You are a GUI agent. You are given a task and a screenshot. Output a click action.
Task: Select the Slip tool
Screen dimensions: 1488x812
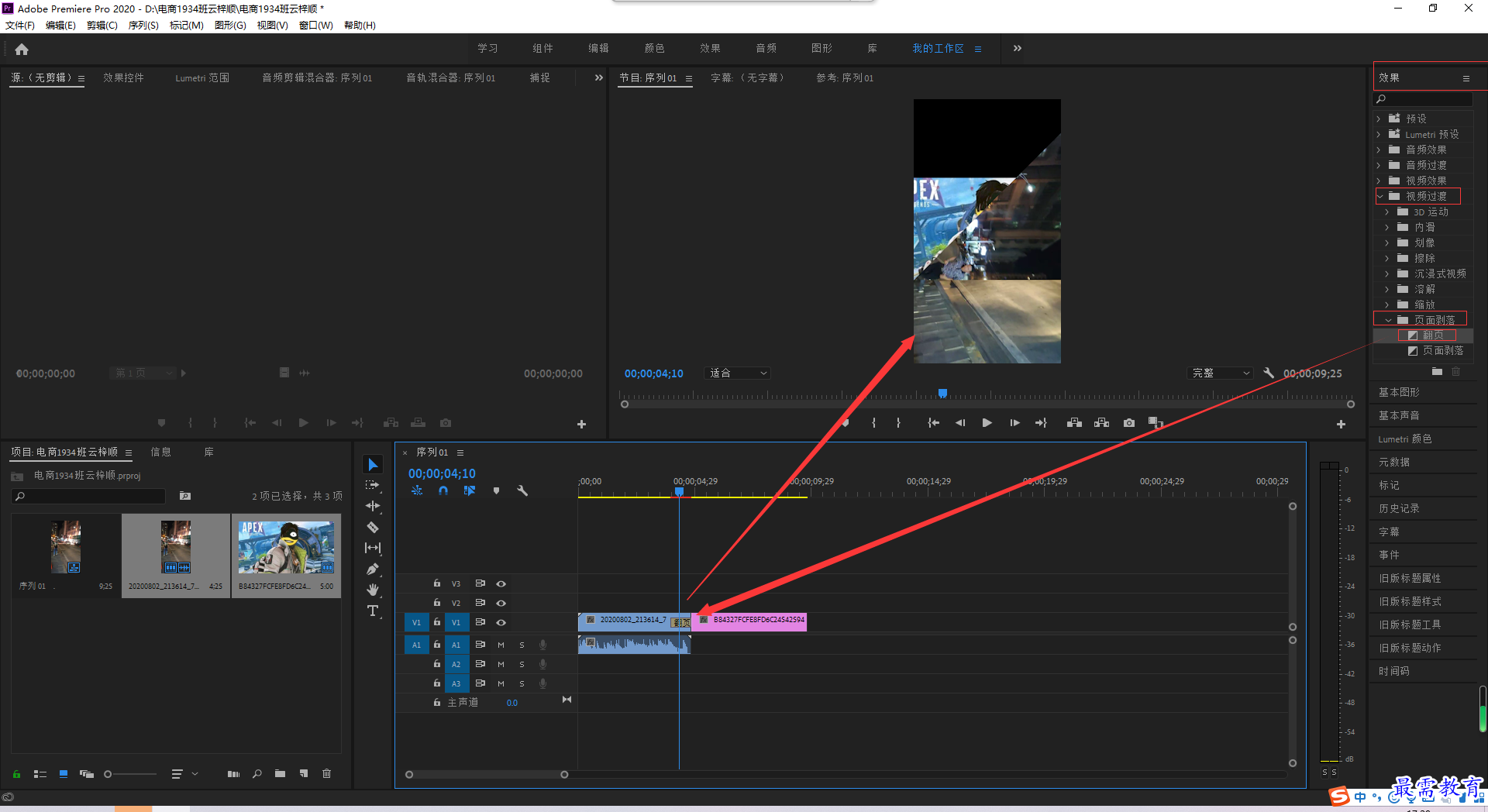pos(373,548)
